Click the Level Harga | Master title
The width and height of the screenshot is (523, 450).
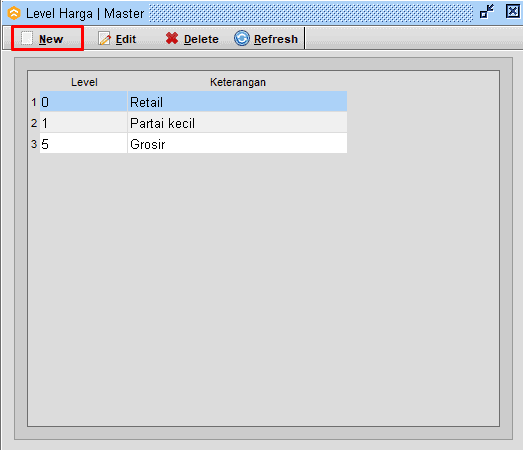point(85,14)
